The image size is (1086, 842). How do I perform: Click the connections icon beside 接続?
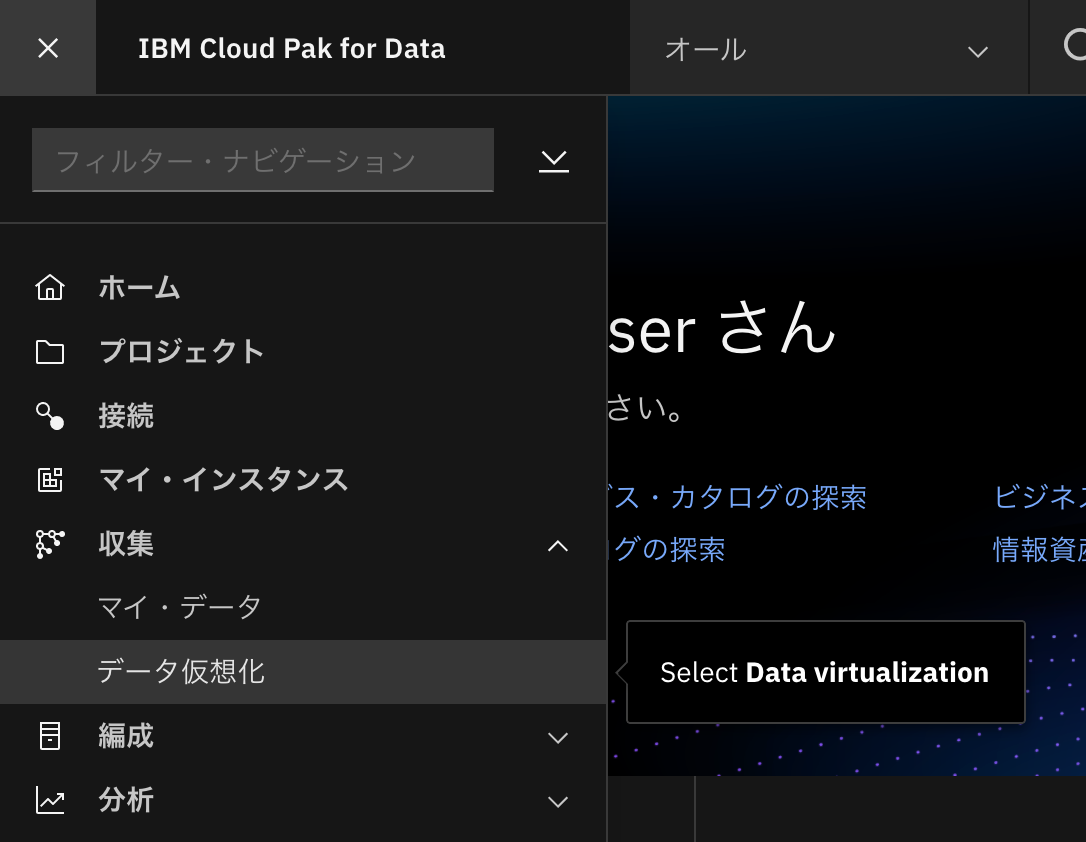pos(50,415)
